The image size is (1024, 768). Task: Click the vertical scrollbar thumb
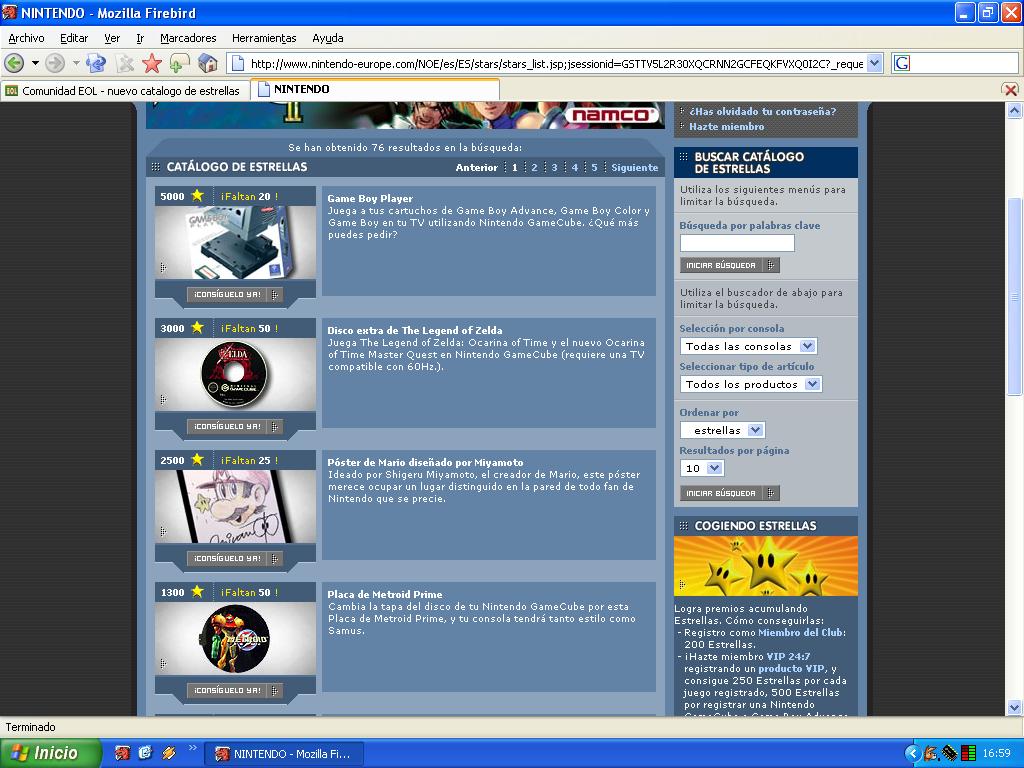(x=1014, y=296)
